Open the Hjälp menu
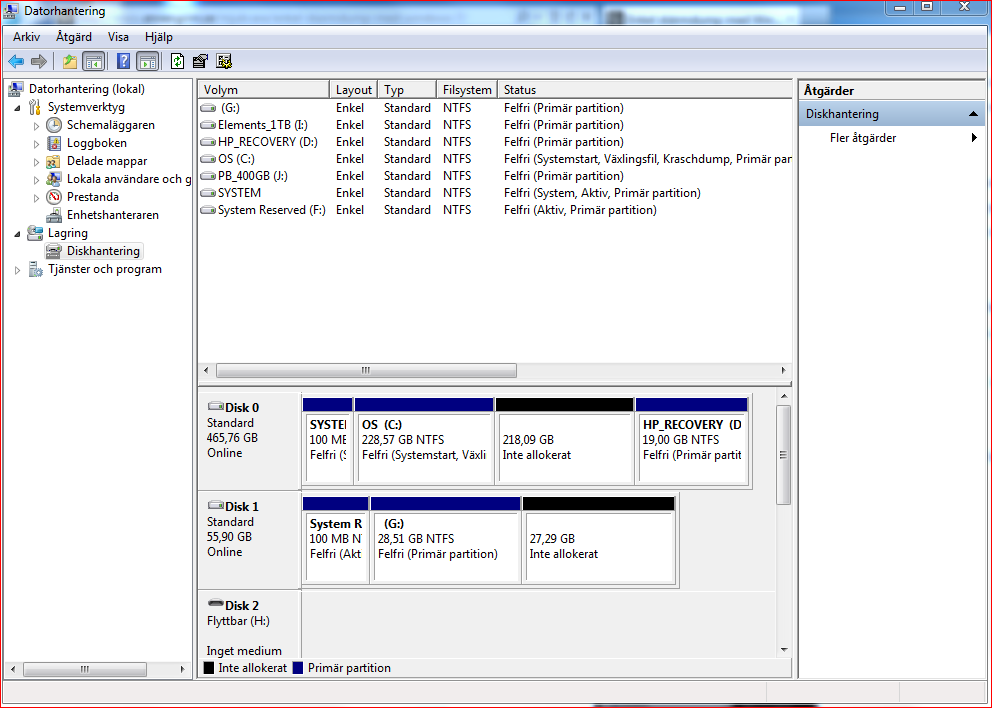Screen dimensions: 992x708 click(159, 37)
